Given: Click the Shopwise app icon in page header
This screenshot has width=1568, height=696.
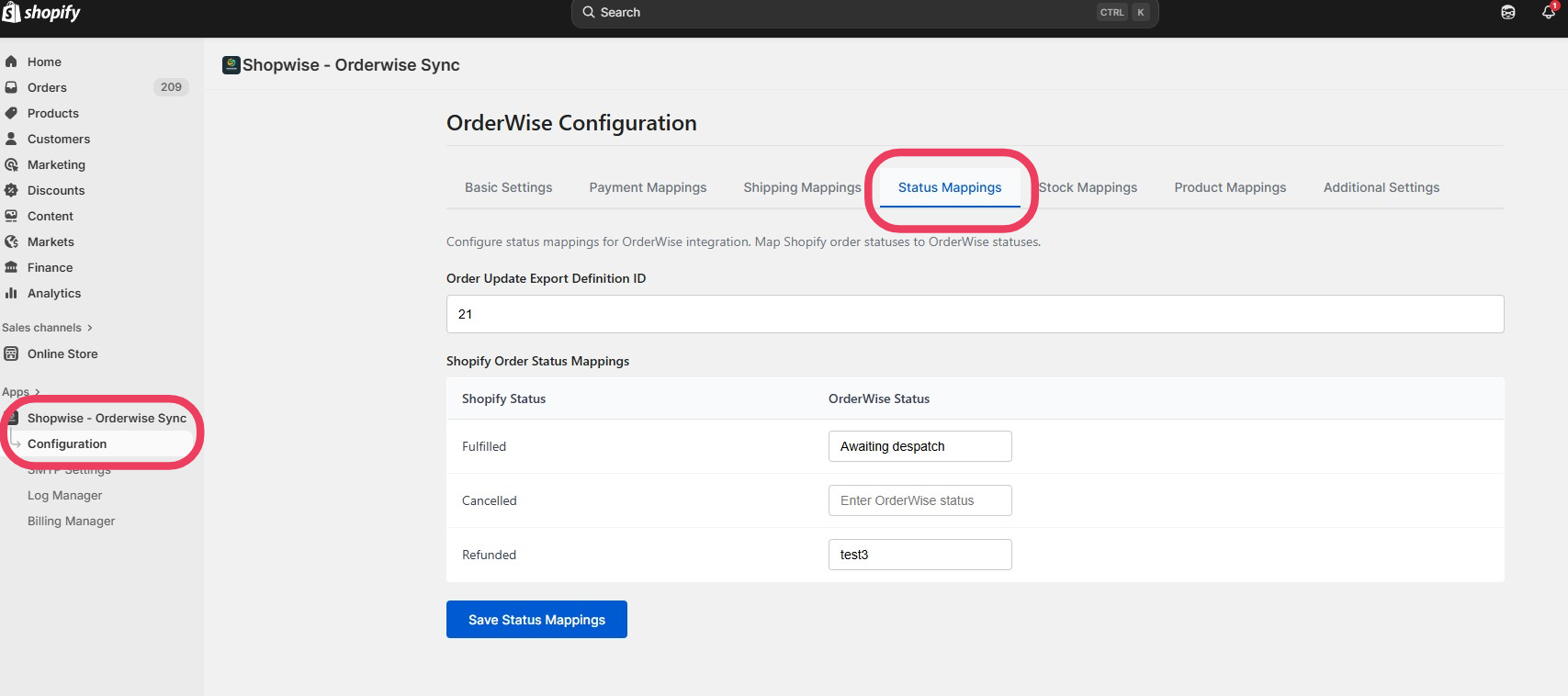Looking at the screenshot, I should [x=231, y=64].
